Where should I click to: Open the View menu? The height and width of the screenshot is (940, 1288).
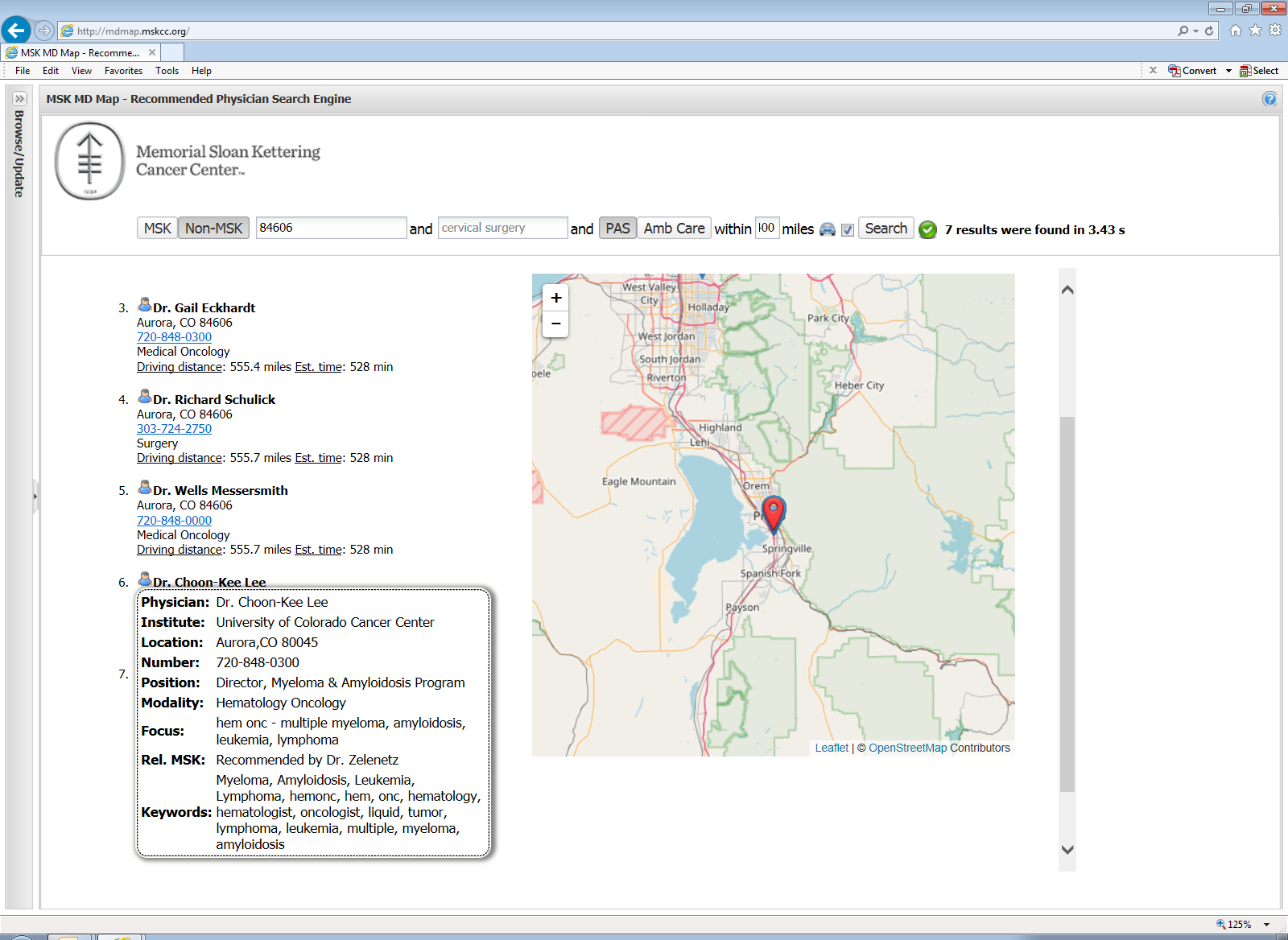tap(81, 71)
